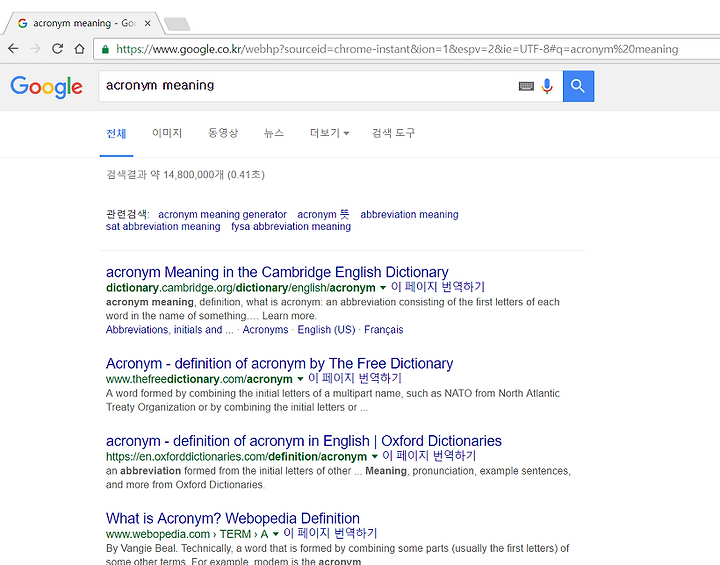Close the acronym meaning browser tab
The height and width of the screenshot is (565, 720).
[147, 23]
